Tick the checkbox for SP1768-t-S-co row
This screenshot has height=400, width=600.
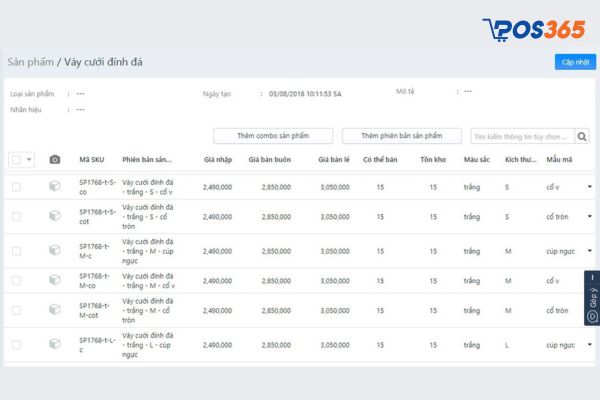[16, 187]
